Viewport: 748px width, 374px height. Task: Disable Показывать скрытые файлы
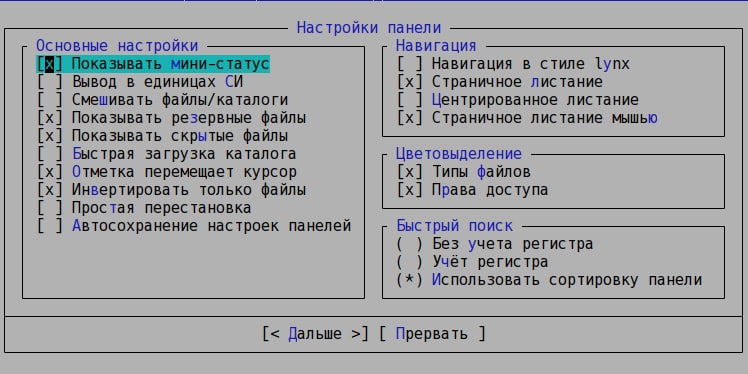click(162, 136)
